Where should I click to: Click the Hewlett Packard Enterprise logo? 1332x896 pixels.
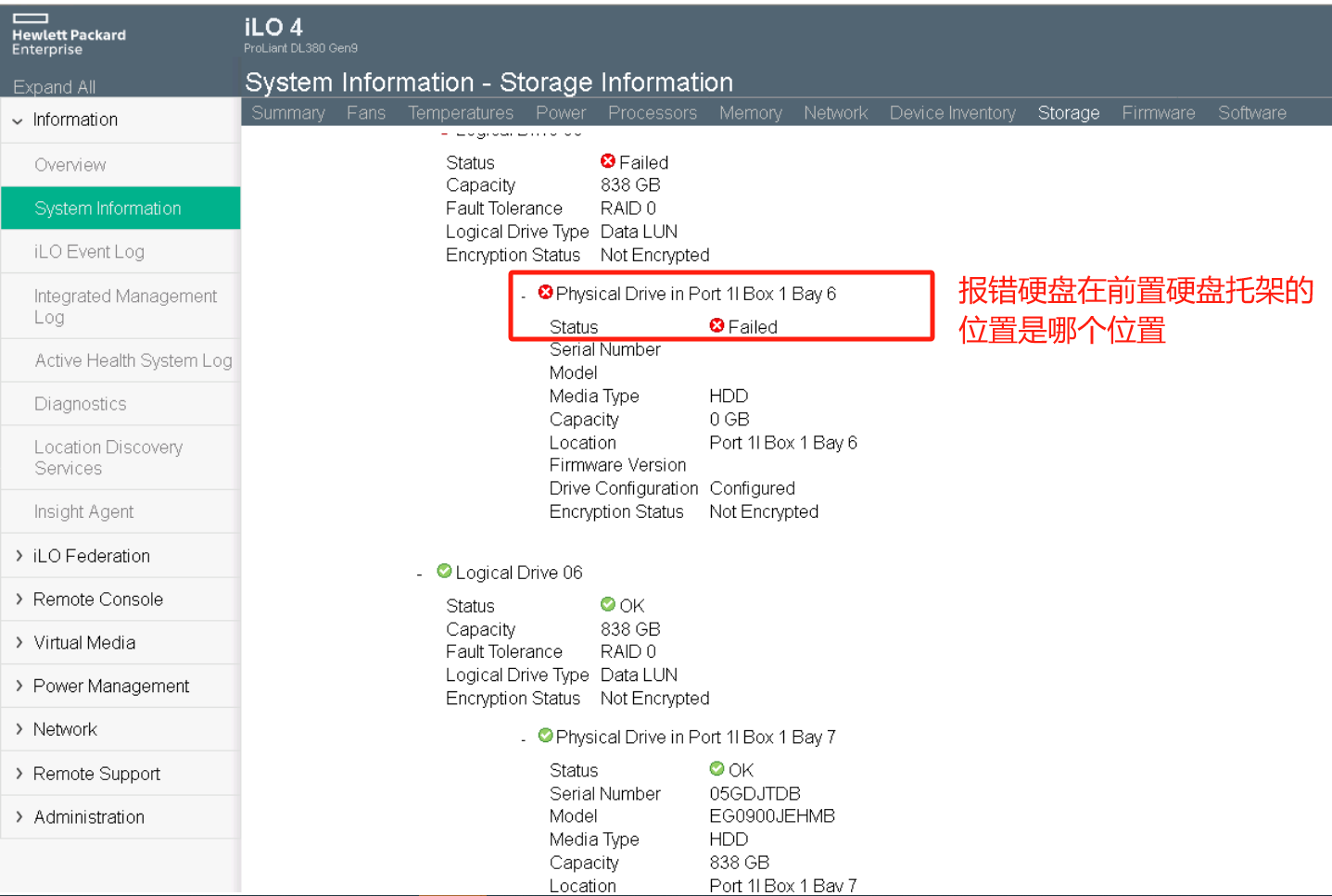tap(69, 35)
